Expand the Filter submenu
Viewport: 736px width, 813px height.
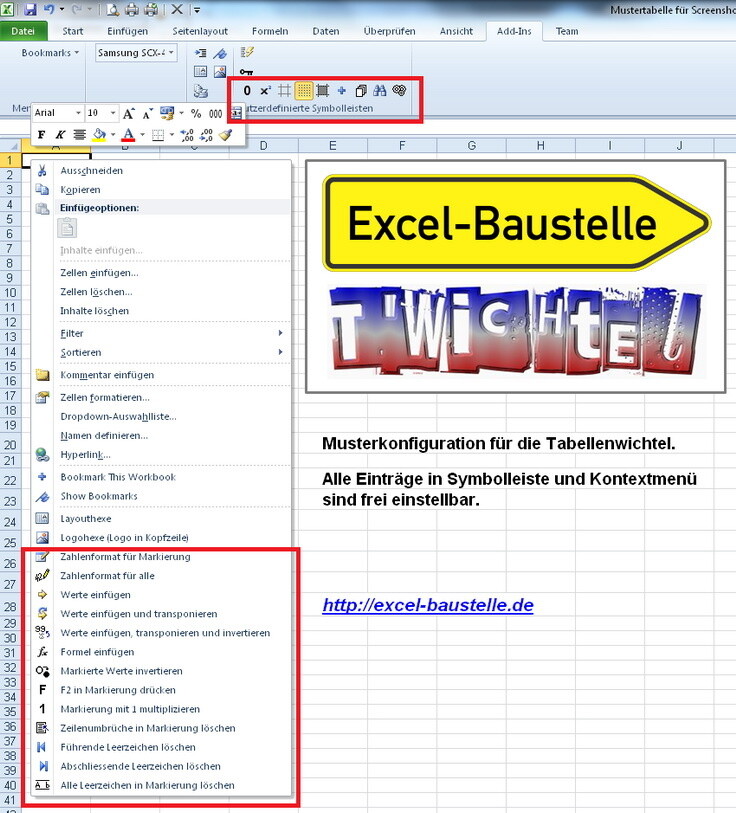coord(161,333)
